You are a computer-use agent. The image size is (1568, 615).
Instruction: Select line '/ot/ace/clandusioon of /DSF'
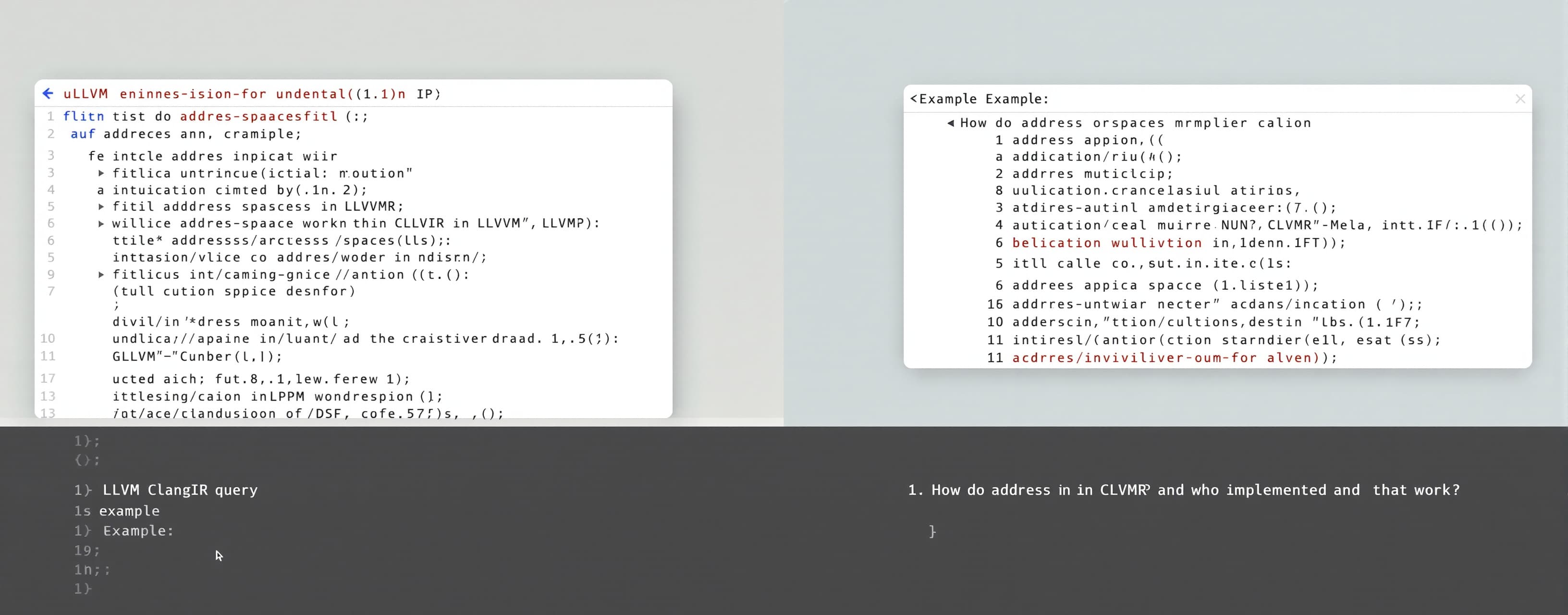pyautogui.click(x=308, y=414)
